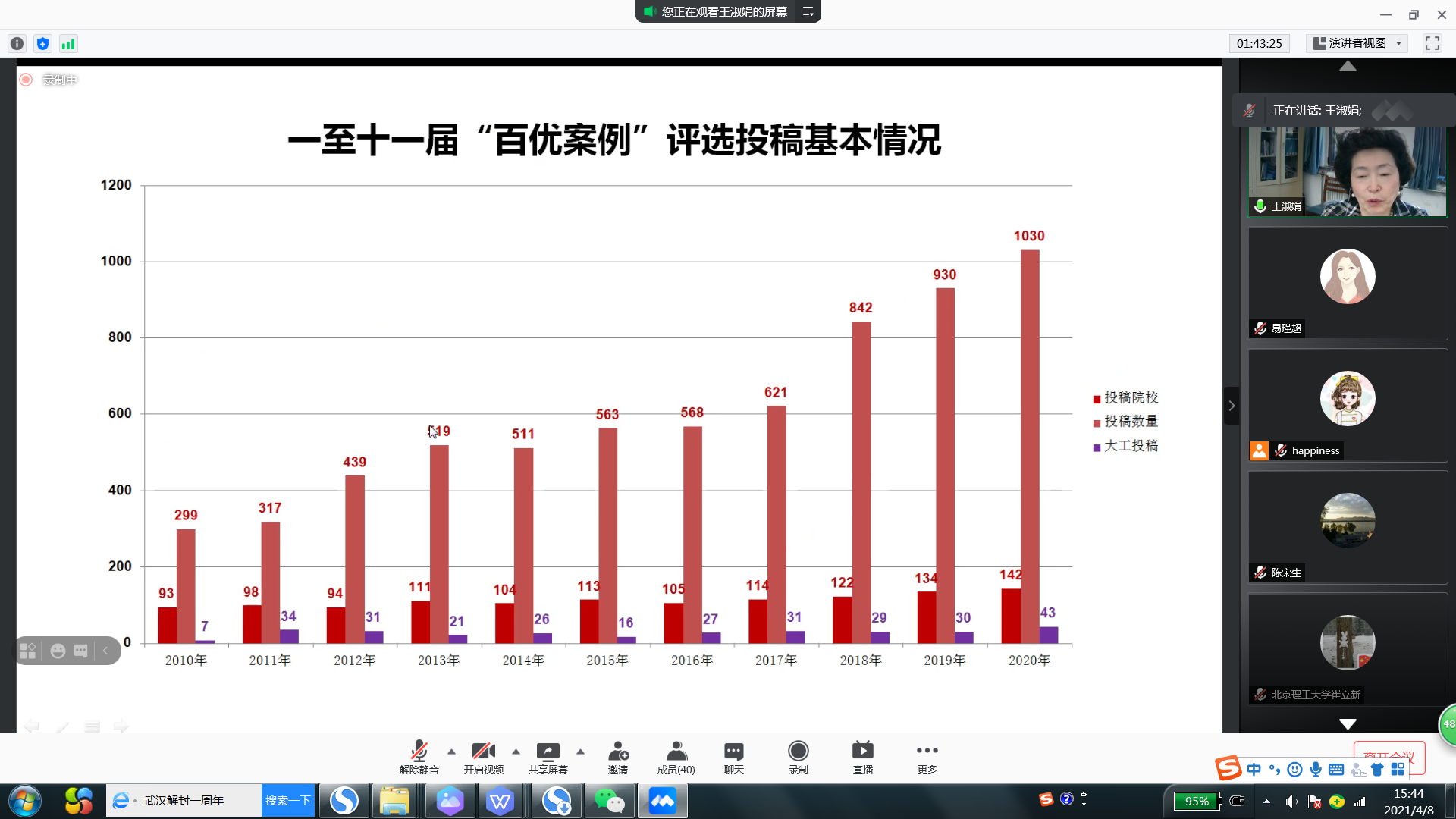Open the Speaker View (演讲者视图) dropdown

point(1358,43)
